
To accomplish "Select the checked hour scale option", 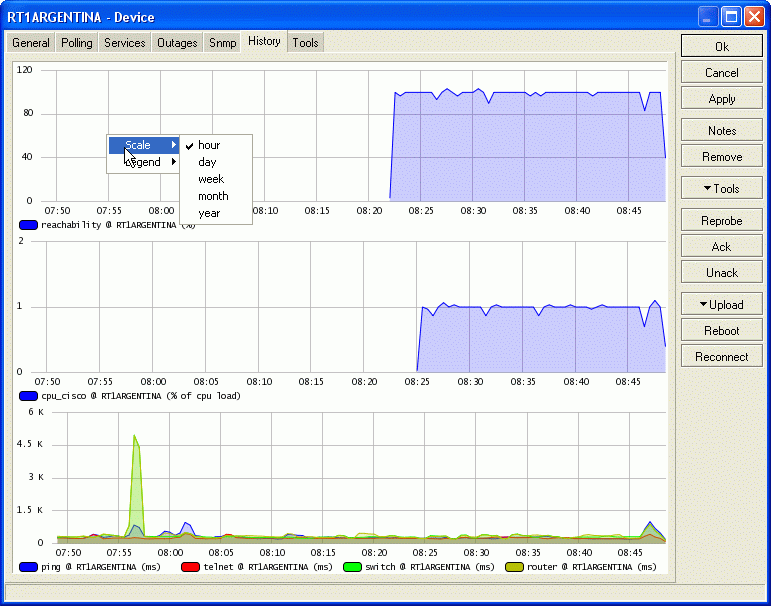I will point(216,145).
